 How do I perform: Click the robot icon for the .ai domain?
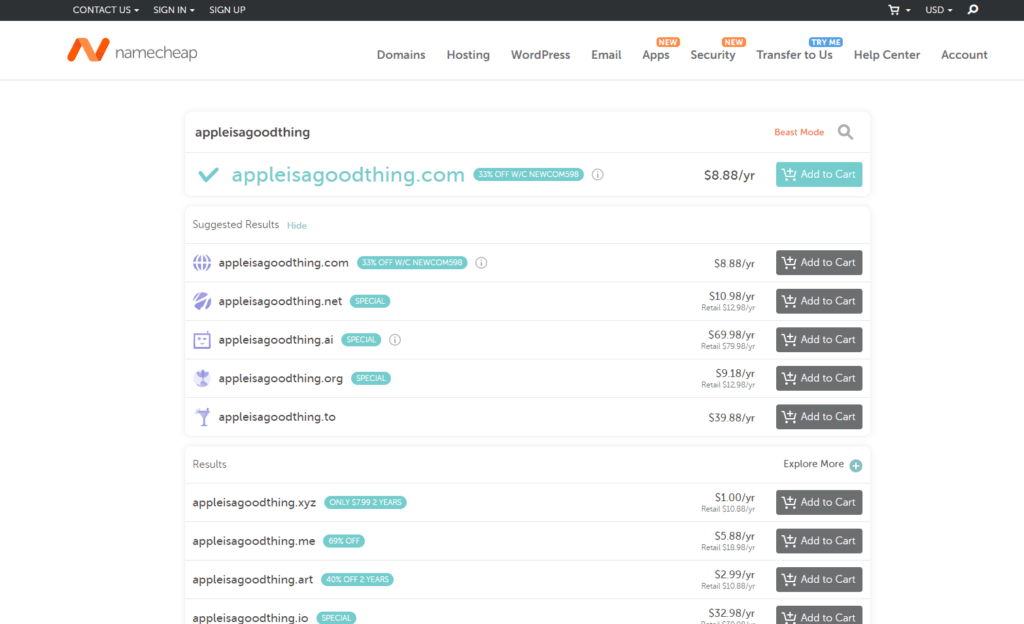click(x=202, y=340)
